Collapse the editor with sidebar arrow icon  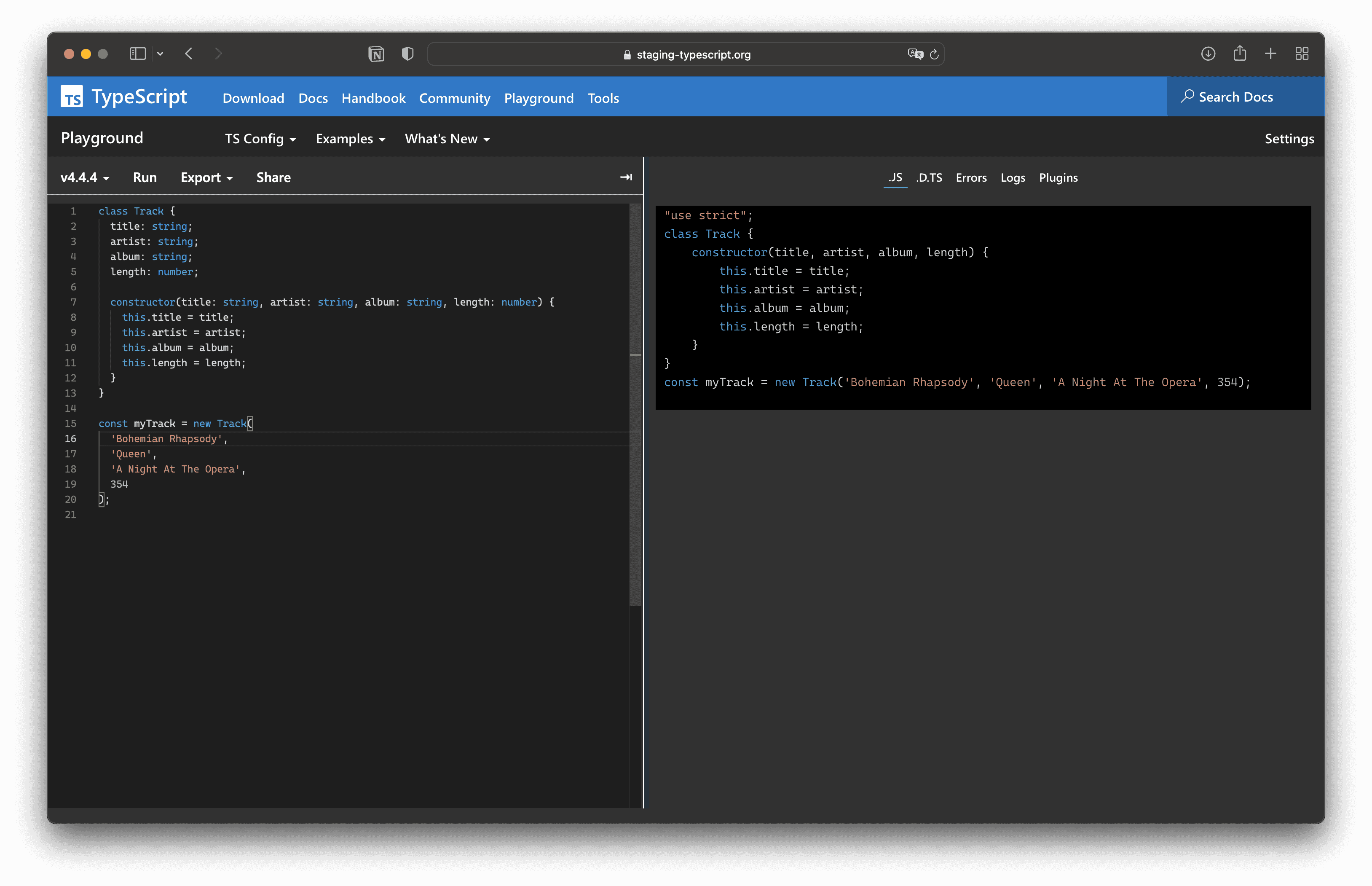click(x=626, y=177)
